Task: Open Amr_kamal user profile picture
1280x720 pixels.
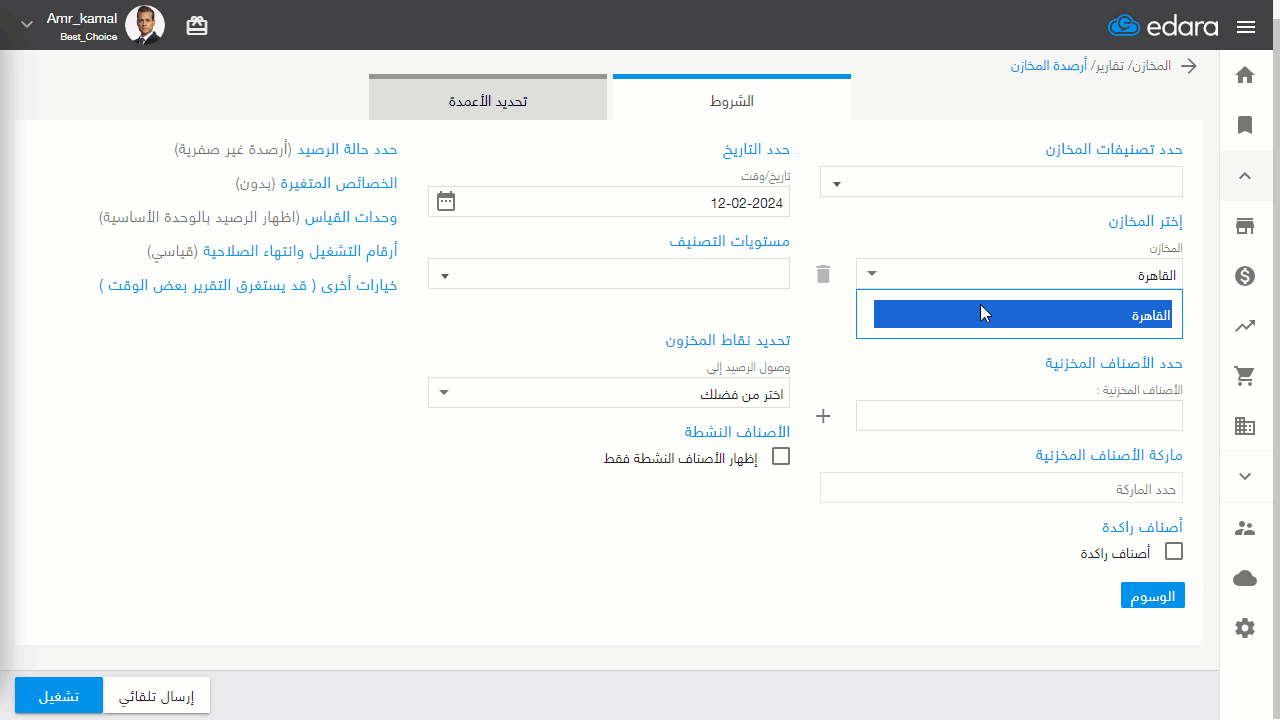Action: (145, 26)
